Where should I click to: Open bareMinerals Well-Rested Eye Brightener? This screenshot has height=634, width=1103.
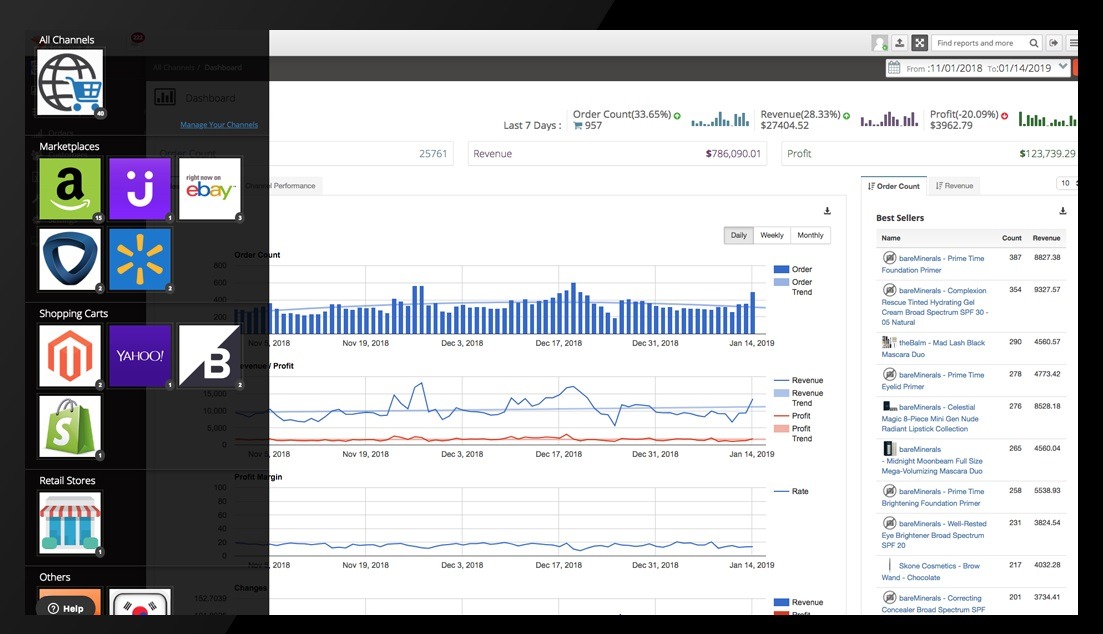point(934,534)
